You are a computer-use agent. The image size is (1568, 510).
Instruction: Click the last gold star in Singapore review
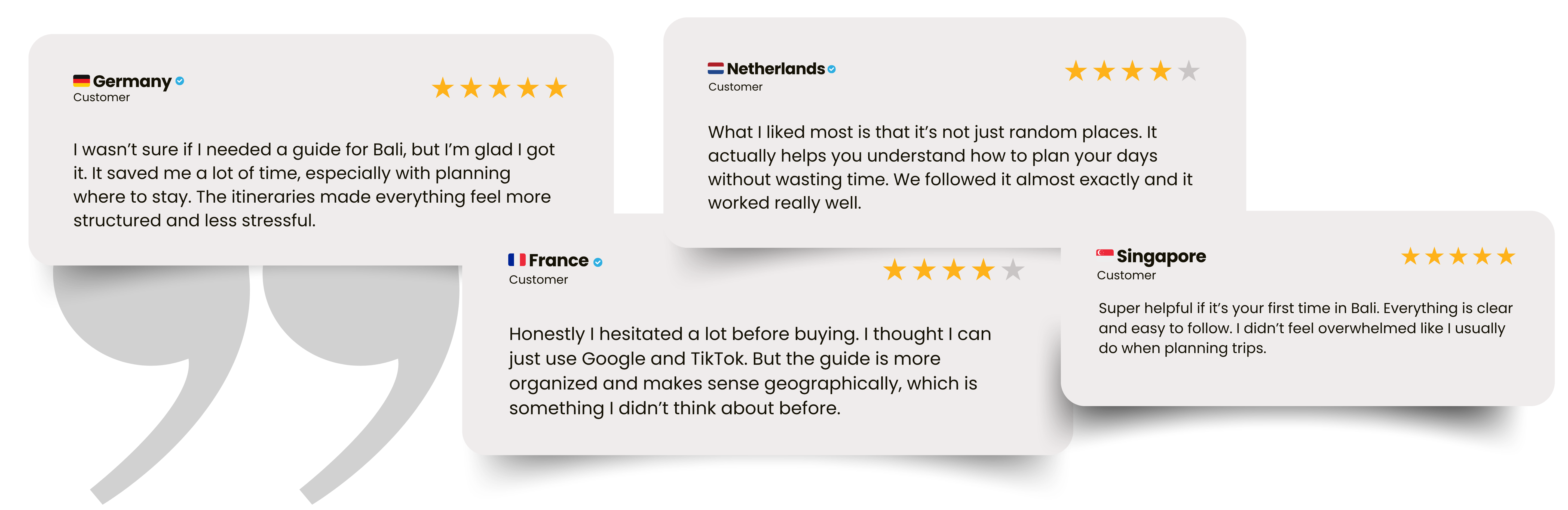pos(1506,256)
